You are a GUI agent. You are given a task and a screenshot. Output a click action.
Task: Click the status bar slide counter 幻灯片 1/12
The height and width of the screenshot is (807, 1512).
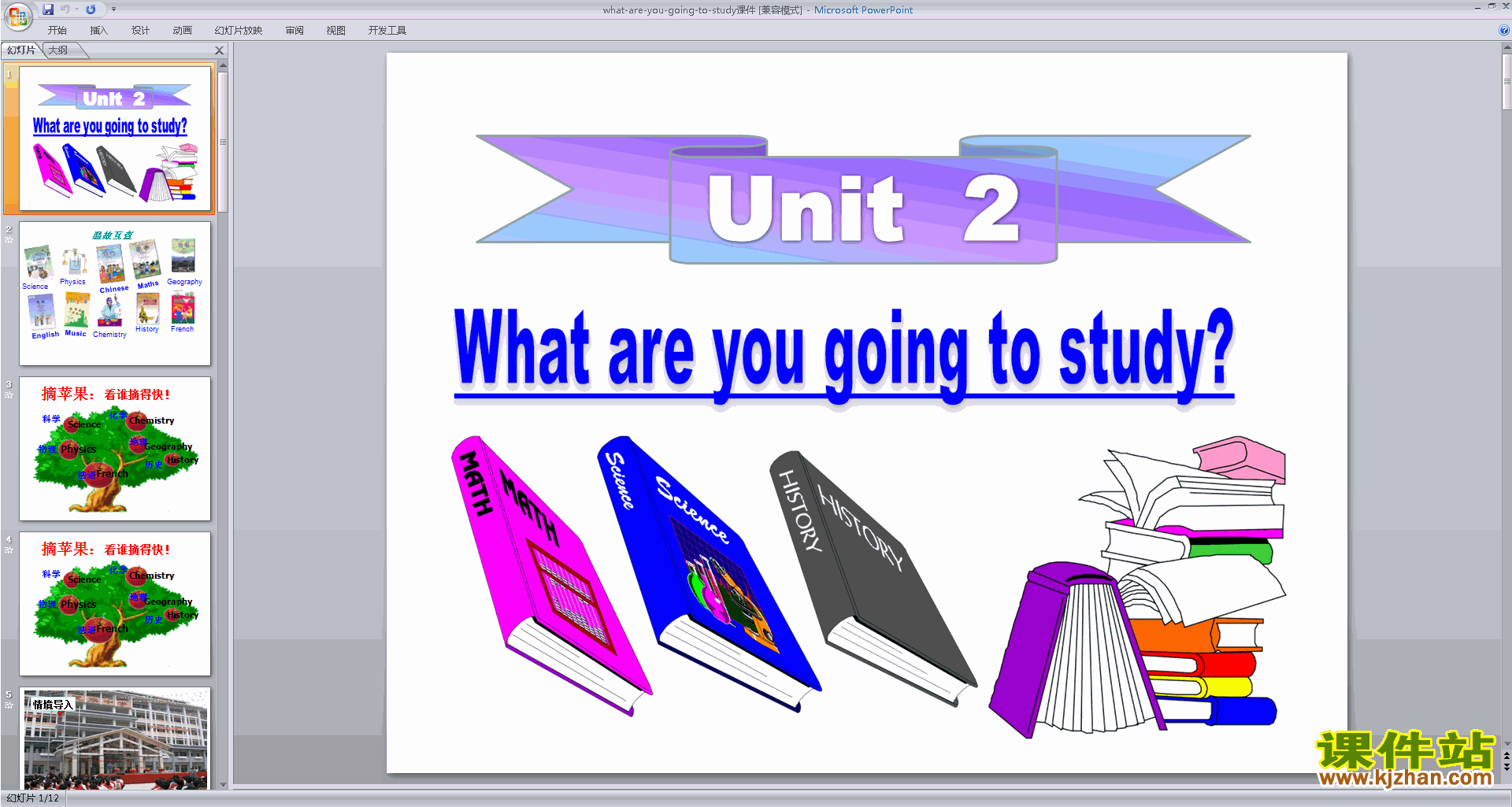pos(32,798)
